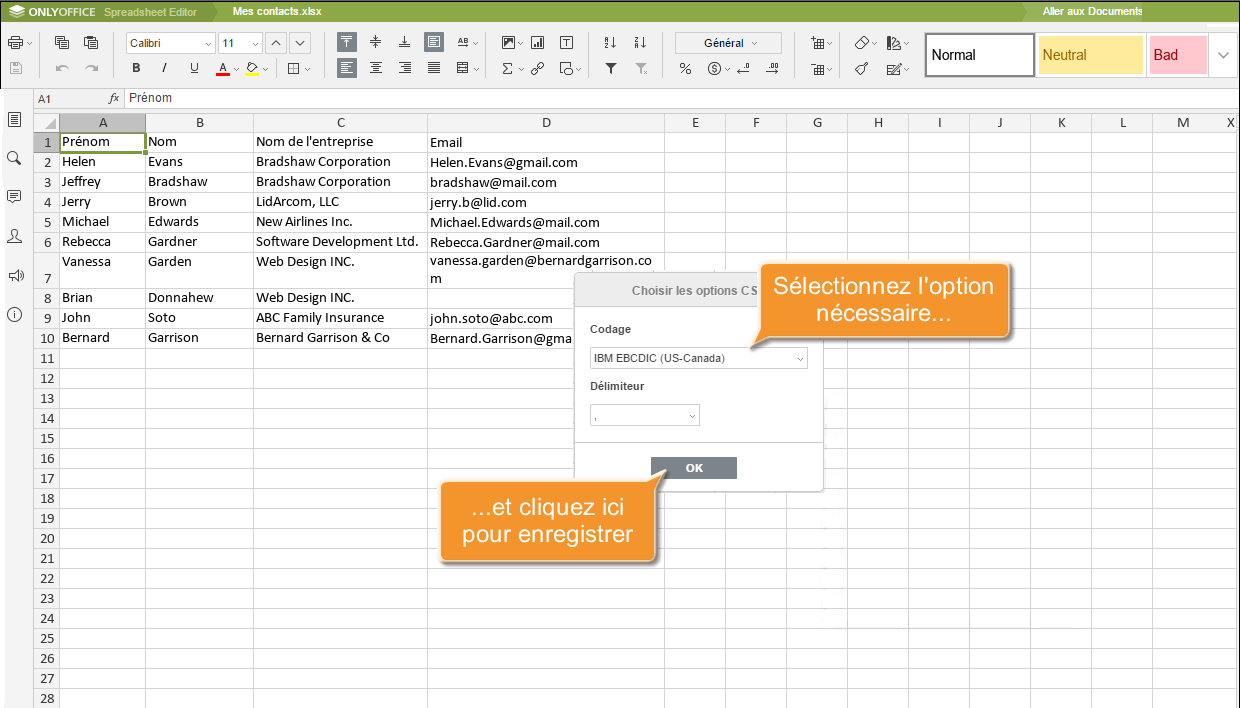Click the Filter funnel icon

click(x=611, y=69)
